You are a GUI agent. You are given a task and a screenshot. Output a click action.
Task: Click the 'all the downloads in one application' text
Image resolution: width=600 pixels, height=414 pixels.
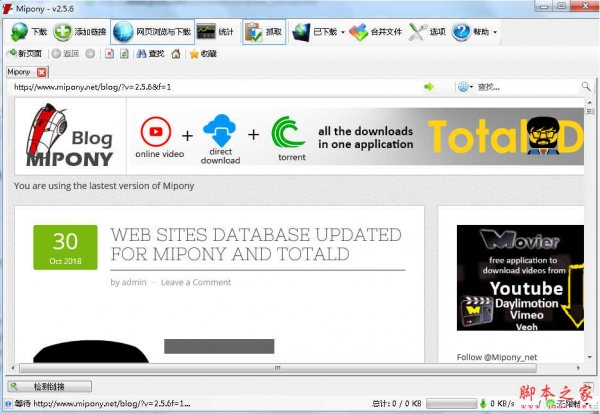click(x=365, y=138)
